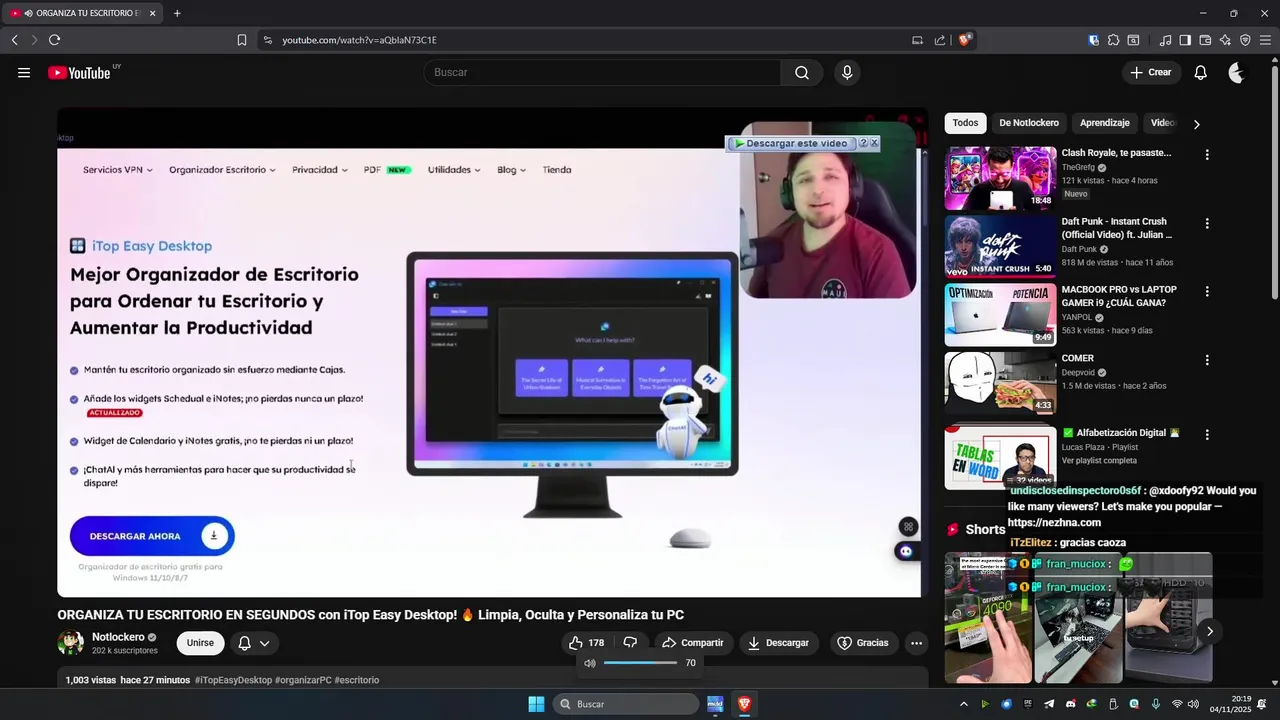Click the Descargar button below the video
1280x720 pixels.
779,643
